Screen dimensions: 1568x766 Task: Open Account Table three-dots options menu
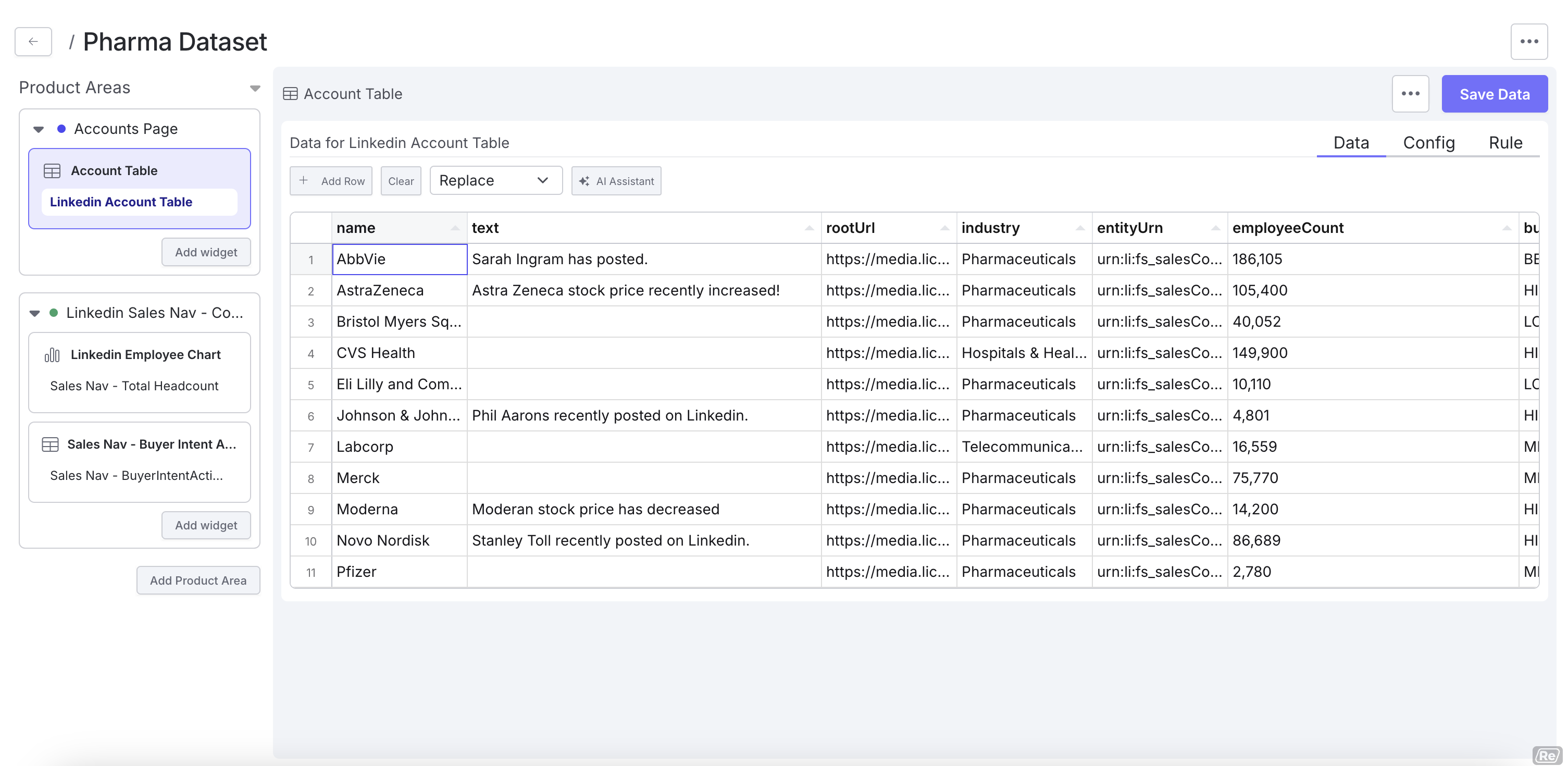[1410, 94]
